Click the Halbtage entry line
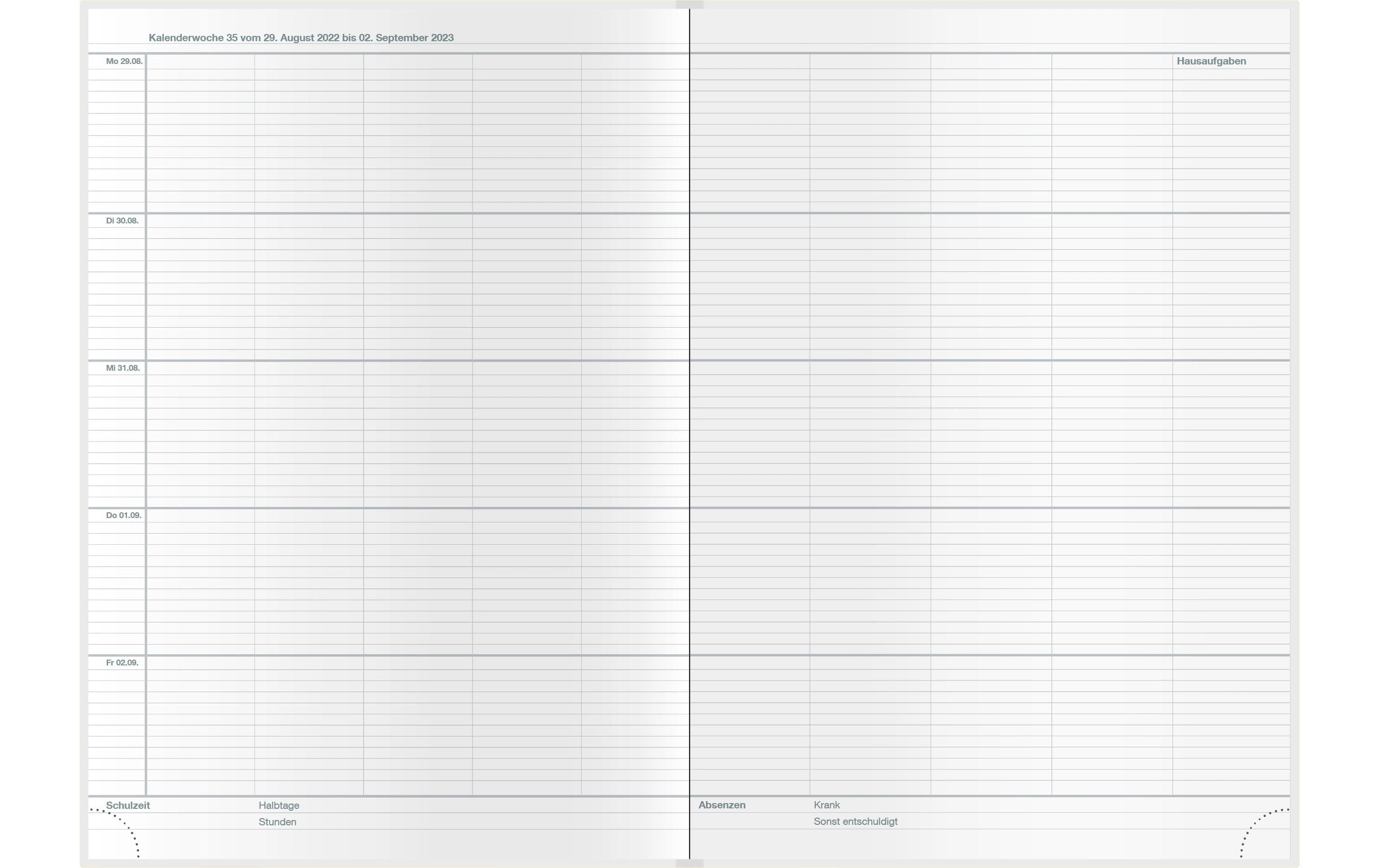Image resolution: width=1379 pixels, height=868 pixels. coord(473,805)
